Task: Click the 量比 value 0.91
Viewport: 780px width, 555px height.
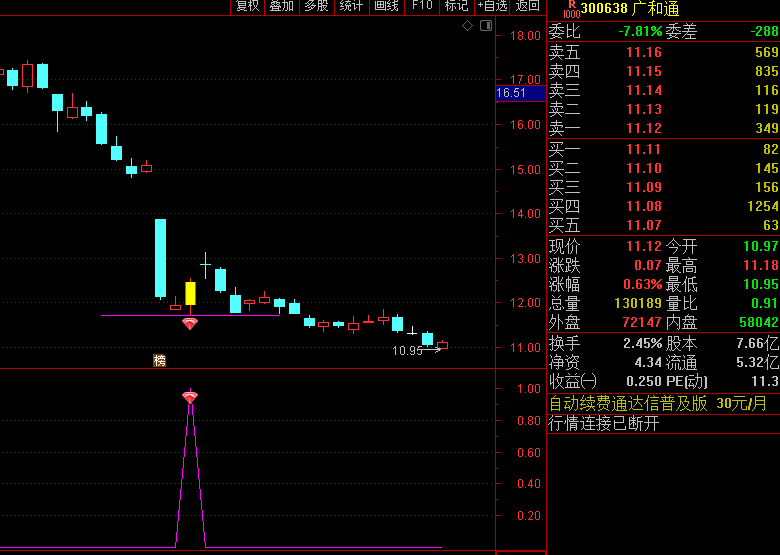Action: (x=765, y=303)
